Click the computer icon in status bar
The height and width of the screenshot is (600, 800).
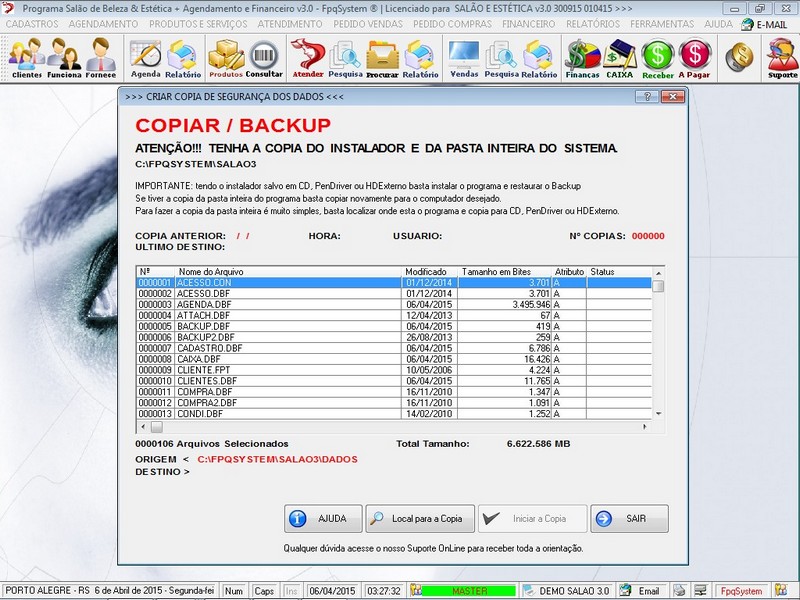[701, 590]
